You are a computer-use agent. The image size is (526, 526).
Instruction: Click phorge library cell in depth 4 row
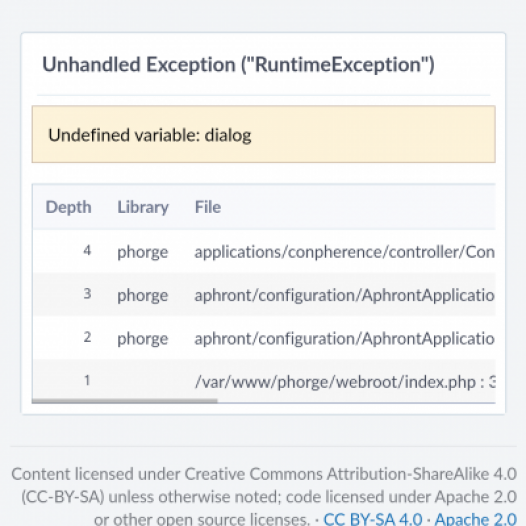click(143, 252)
